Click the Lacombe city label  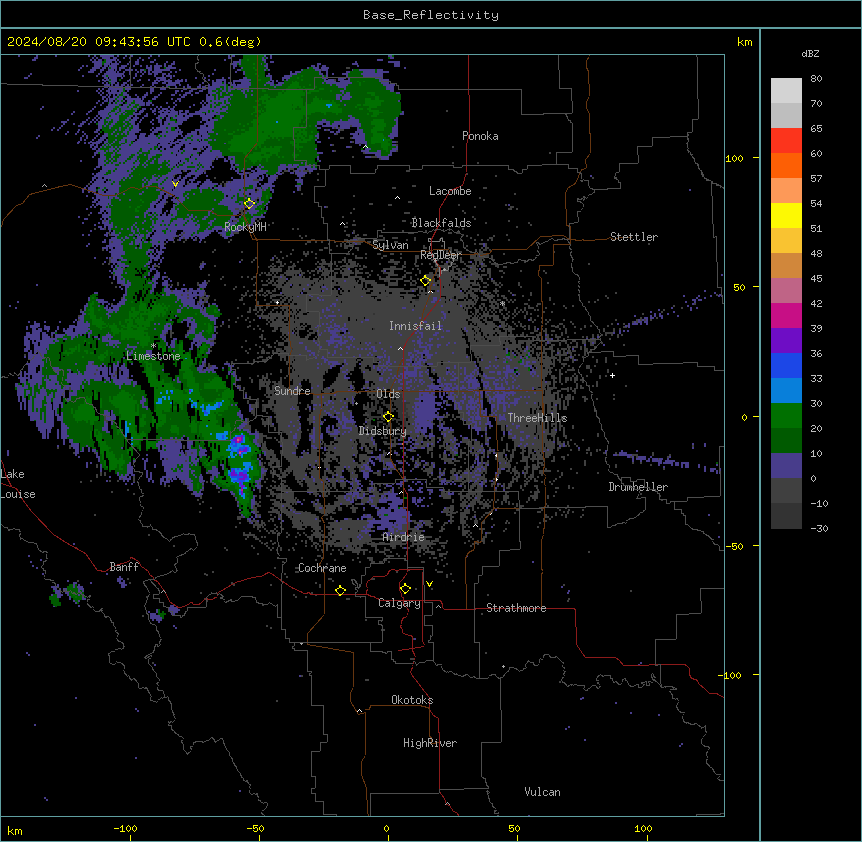click(x=450, y=191)
